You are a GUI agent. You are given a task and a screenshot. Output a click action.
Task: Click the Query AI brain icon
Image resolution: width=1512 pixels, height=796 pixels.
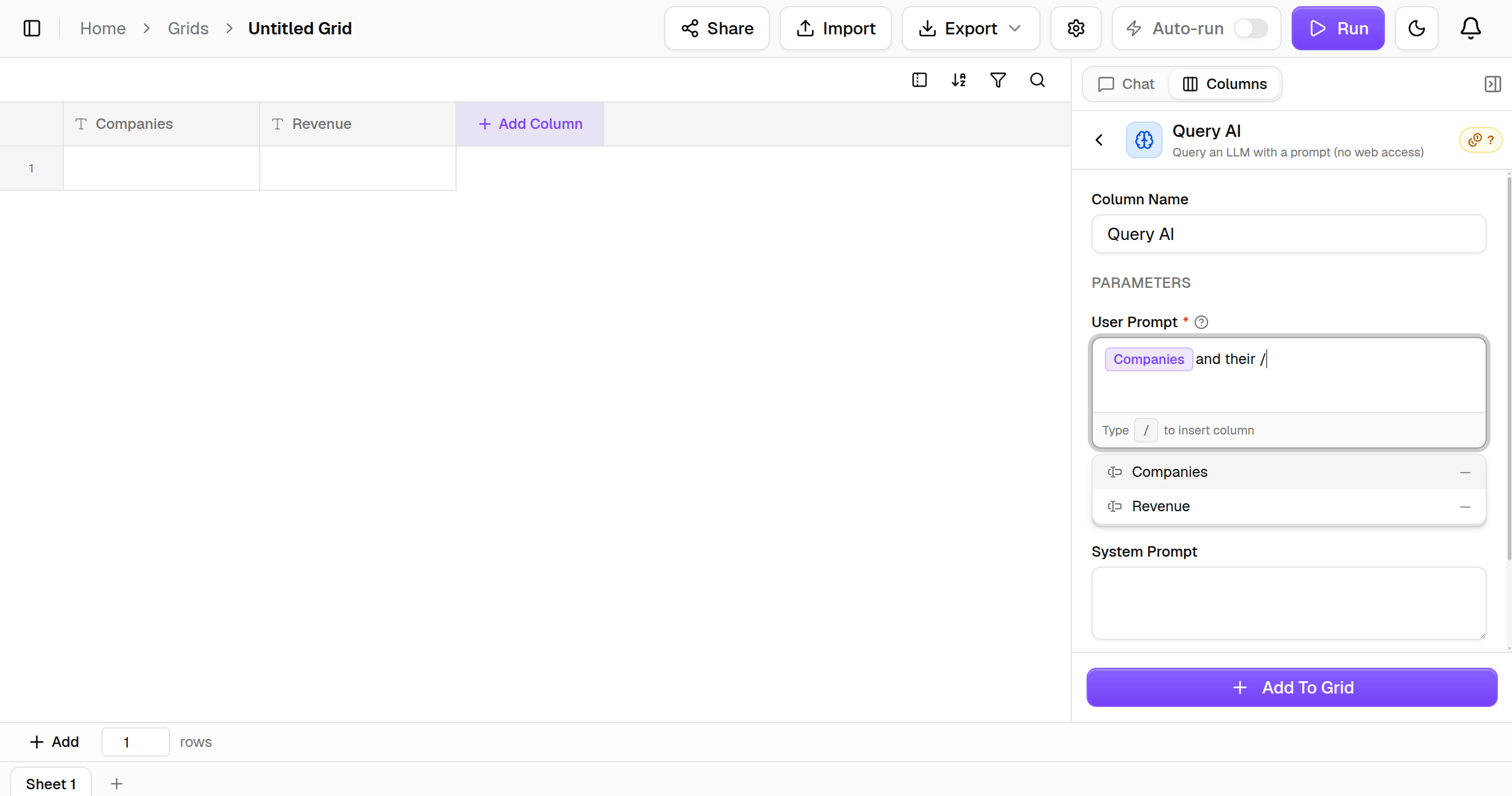tap(1144, 140)
